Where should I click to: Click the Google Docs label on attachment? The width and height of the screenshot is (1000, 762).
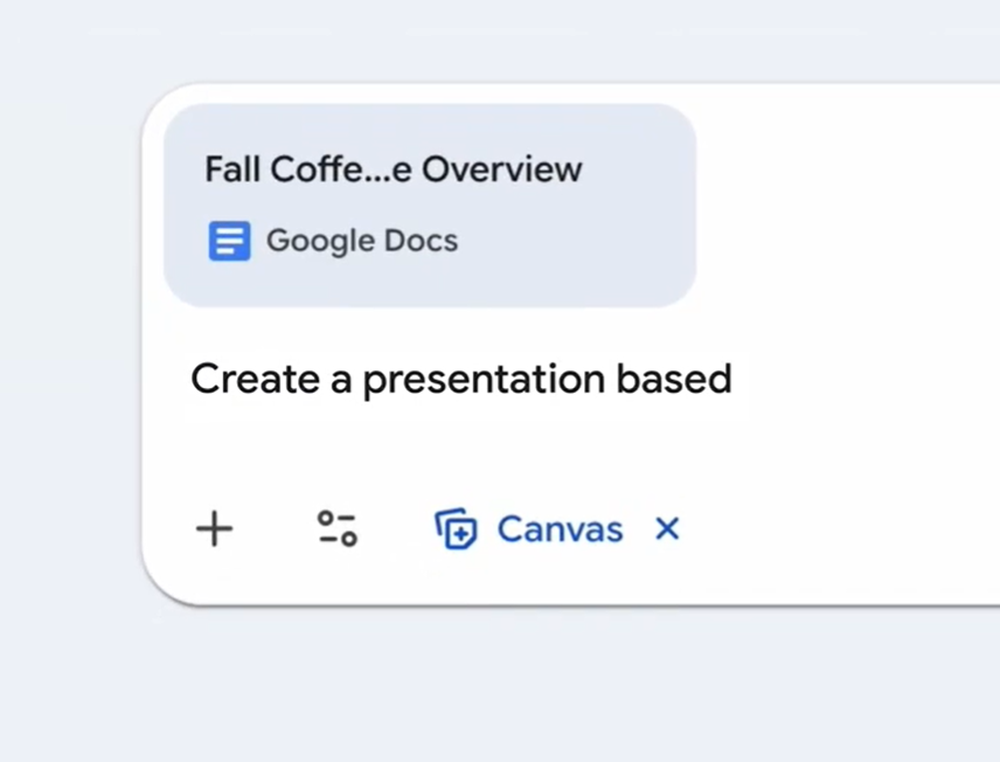tap(361, 241)
